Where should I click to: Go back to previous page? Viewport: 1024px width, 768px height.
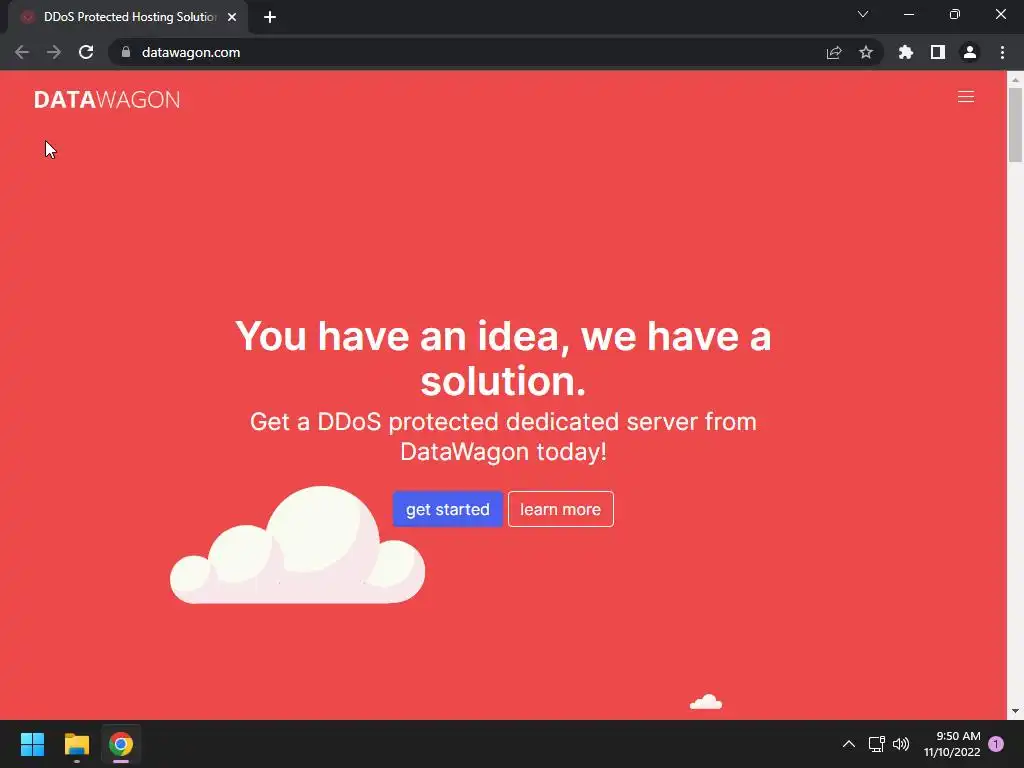(x=22, y=52)
